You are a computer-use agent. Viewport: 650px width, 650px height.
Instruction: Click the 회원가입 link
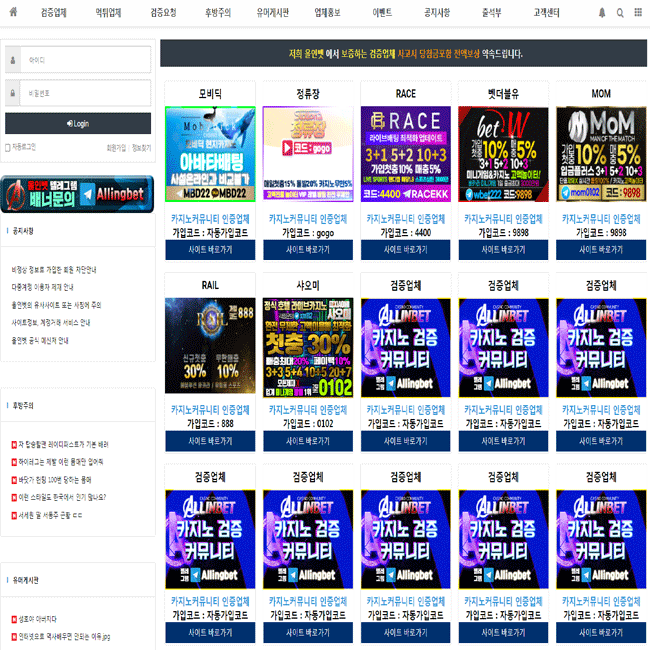[x=116, y=148]
